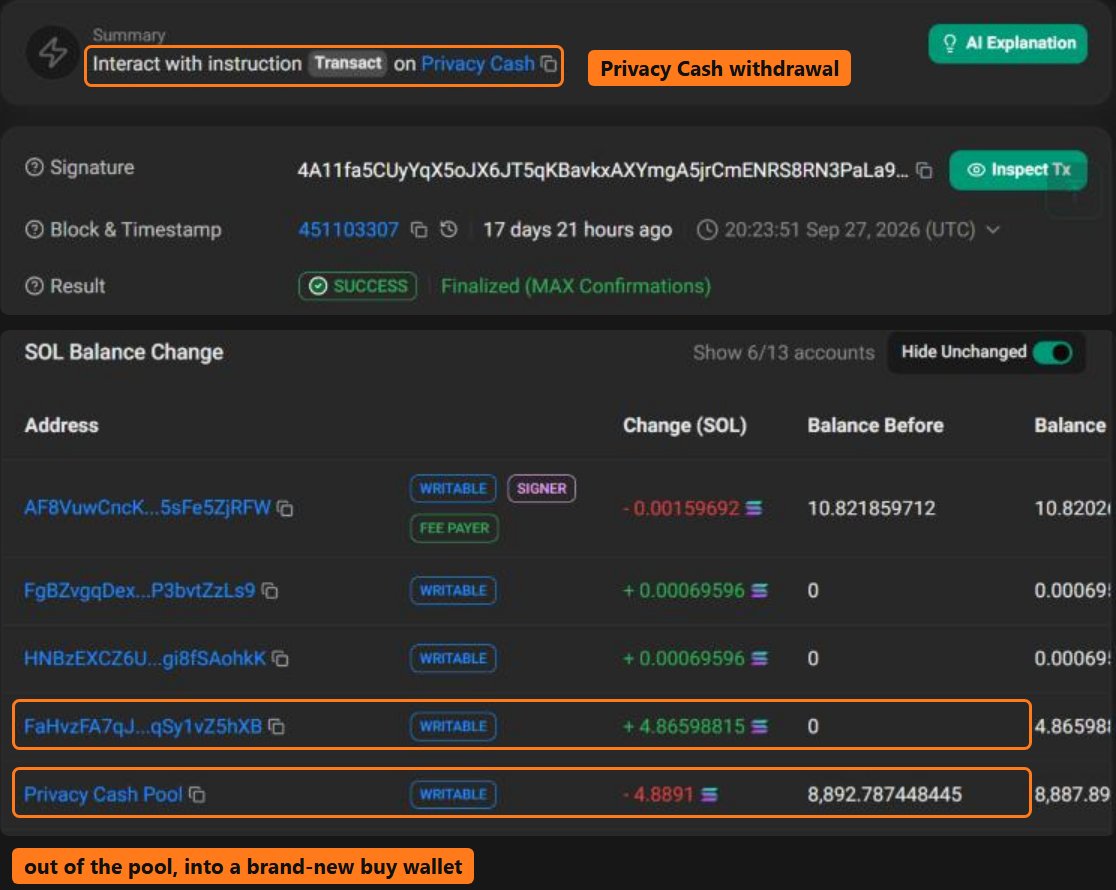This screenshot has height=890, width=1116.
Task: Click the Balance Before column header
Action: (x=875, y=425)
